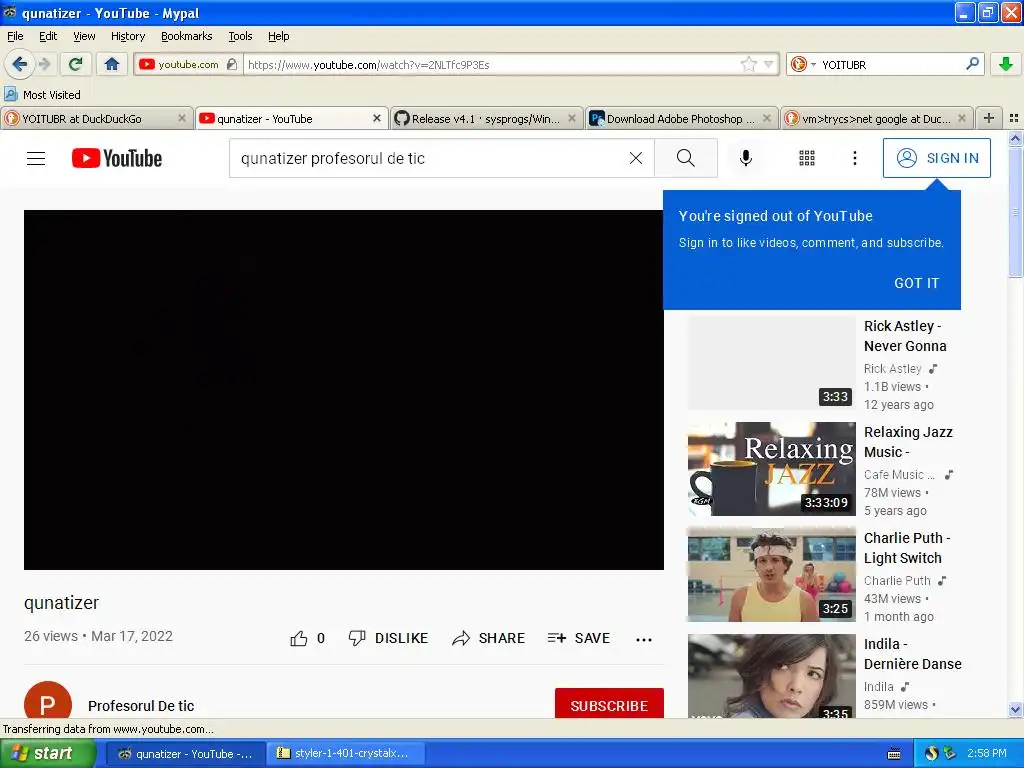Select qunatizer - YouTube taskbar button
The image size is (1024, 768).
tap(185, 754)
